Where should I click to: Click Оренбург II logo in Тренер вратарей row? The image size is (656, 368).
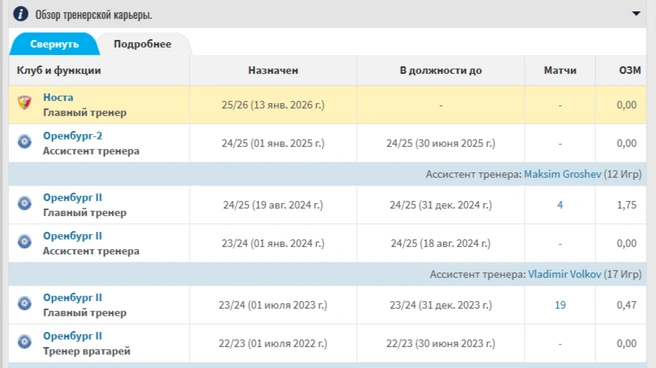coord(24,342)
